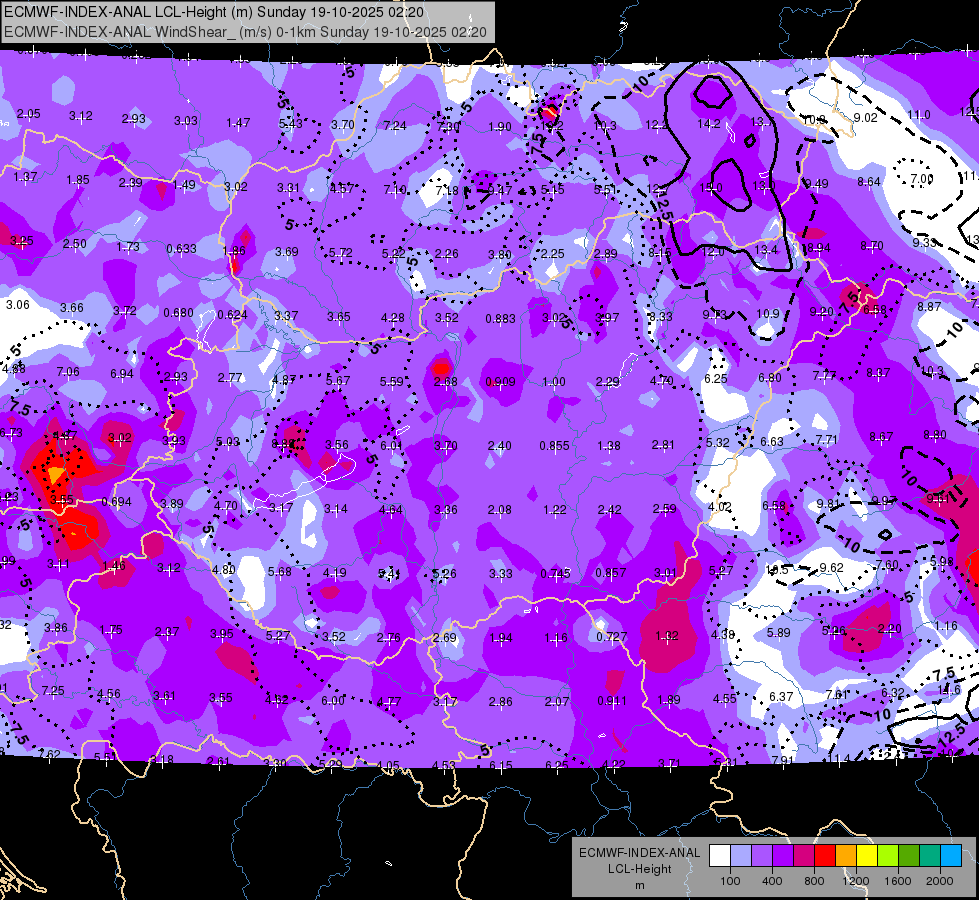Click the legend label 'LCL-Height'
The width and height of the screenshot is (979, 900).
click(x=639, y=869)
